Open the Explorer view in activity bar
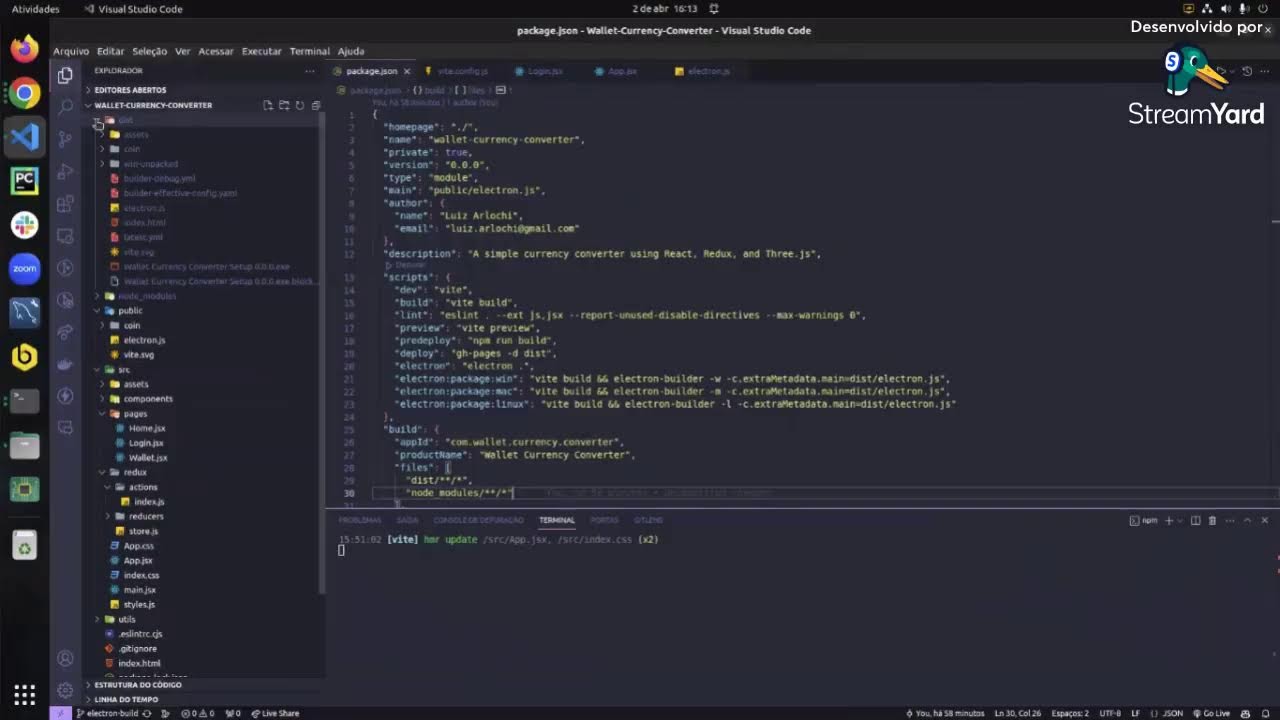The image size is (1280, 720). (65, 75)
